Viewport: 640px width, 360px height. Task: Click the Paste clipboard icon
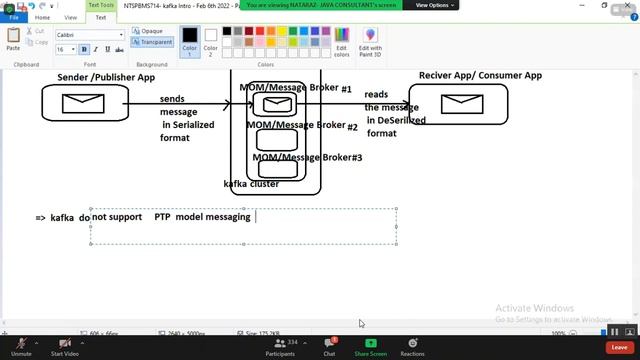(13, 36)
